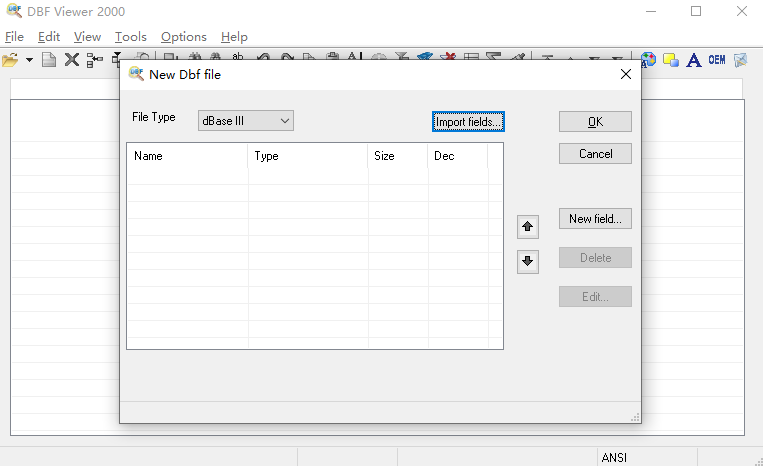The height and width of the screenshot is (466, 763).
Task: Click the colored palette settings icon
Action: [649, 60]
